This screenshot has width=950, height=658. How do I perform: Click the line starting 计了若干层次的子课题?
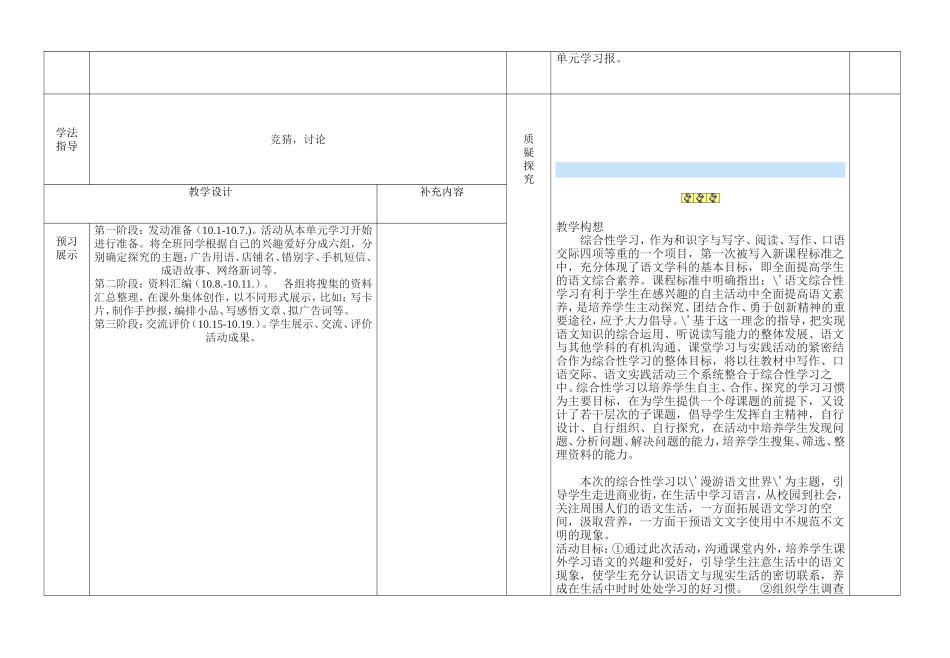[x=700, y=414]
